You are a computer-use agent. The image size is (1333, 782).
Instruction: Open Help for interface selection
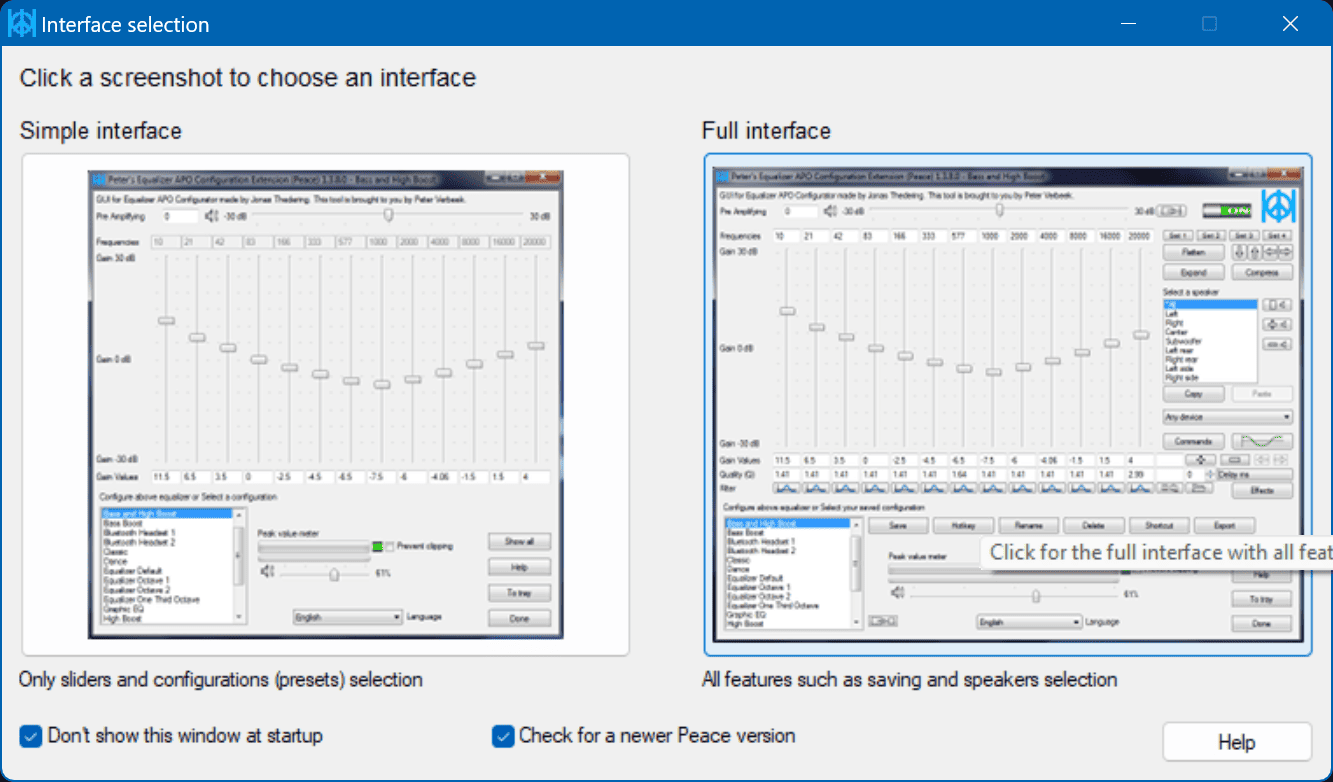1236,742
